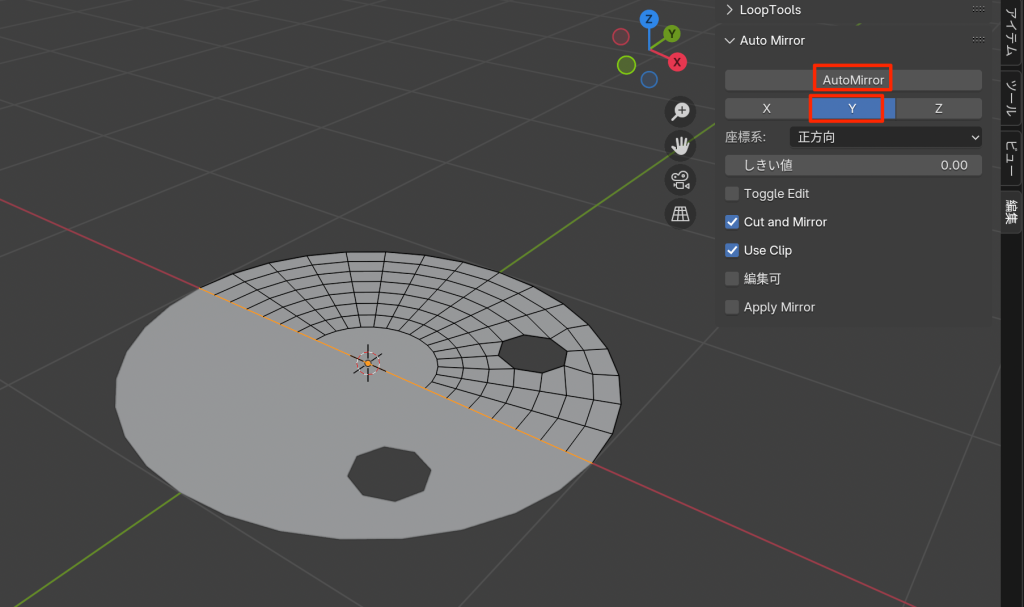
Task: Uncheck the Cut and Mirror option
Action: coord(733,222)
